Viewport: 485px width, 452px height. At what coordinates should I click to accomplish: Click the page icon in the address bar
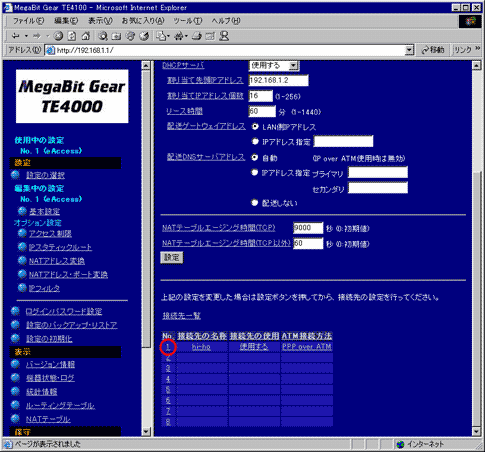click(x=50, y=50)
